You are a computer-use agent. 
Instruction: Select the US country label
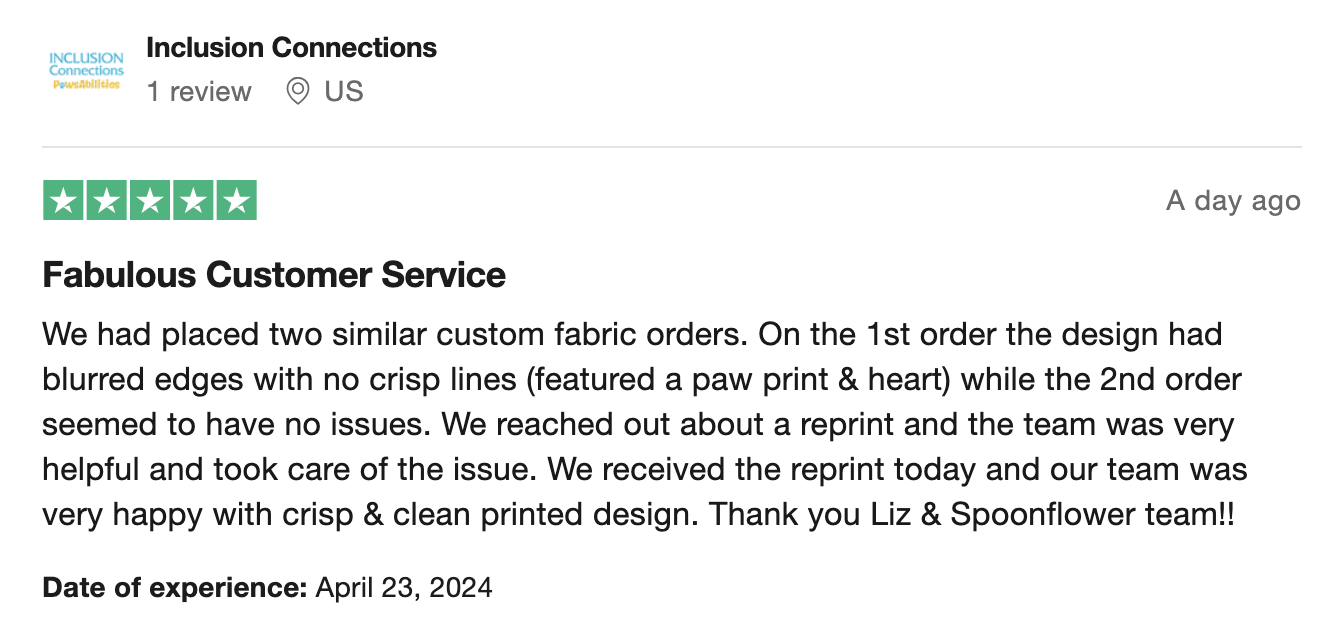click(344, 92)
